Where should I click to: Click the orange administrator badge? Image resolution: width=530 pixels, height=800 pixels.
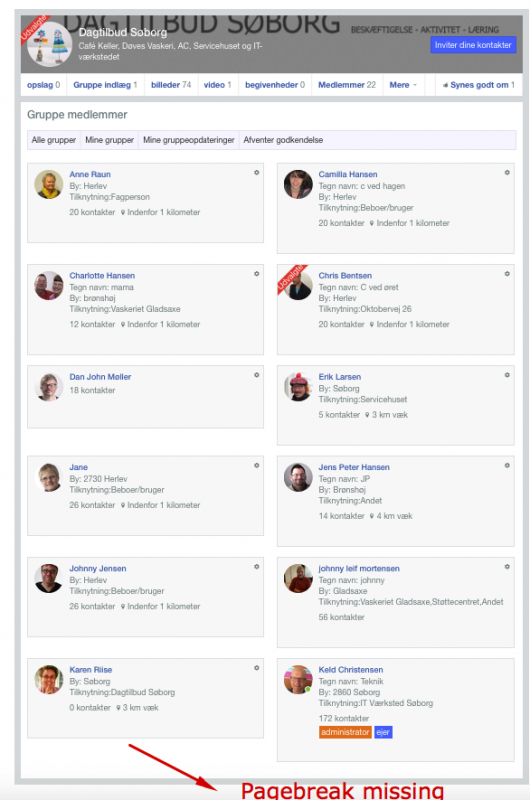345,732
